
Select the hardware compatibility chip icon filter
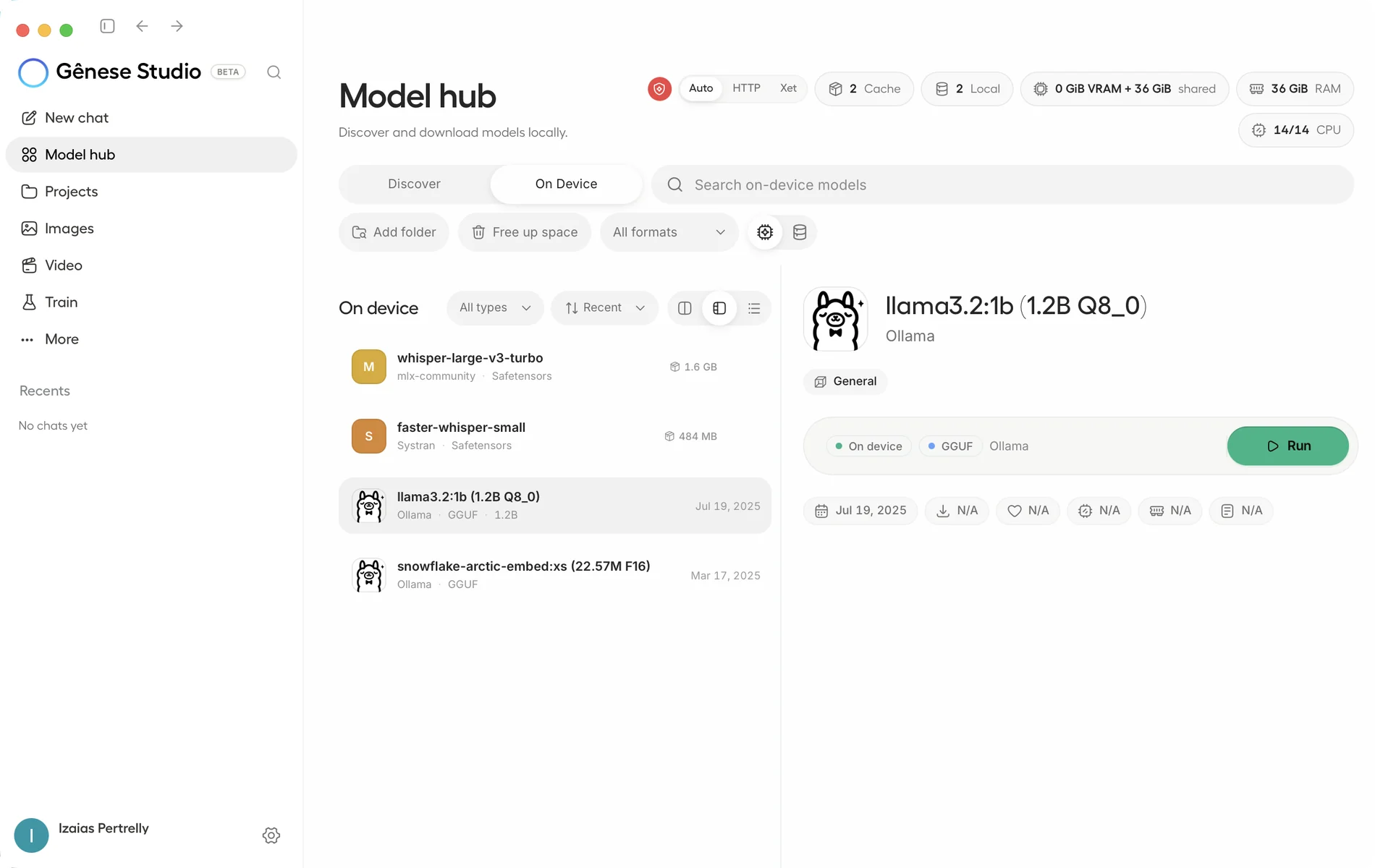(x=765, y=232)
